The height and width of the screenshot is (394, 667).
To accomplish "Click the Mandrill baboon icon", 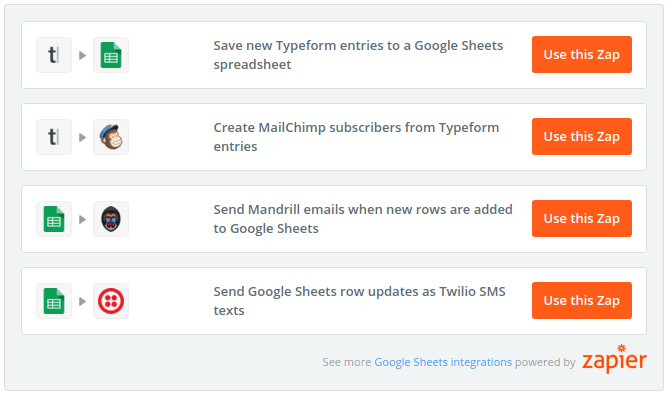I will coord(111,219).
